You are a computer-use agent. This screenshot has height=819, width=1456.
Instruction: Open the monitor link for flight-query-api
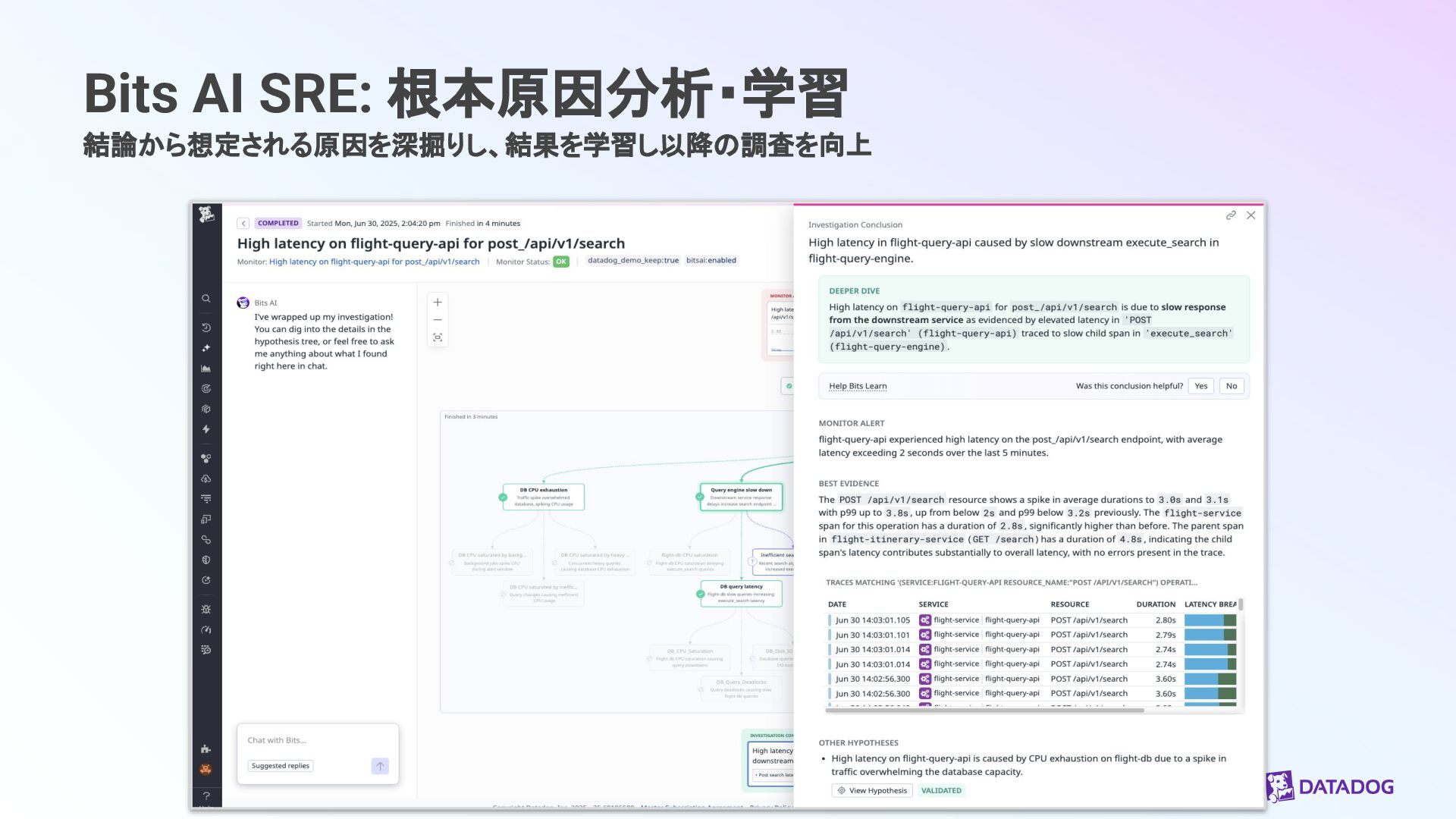(374, 262)
